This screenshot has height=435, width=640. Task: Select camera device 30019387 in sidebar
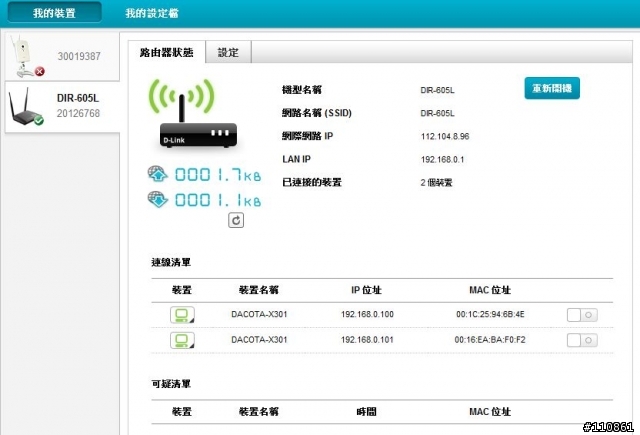click(x=62, y=57)
